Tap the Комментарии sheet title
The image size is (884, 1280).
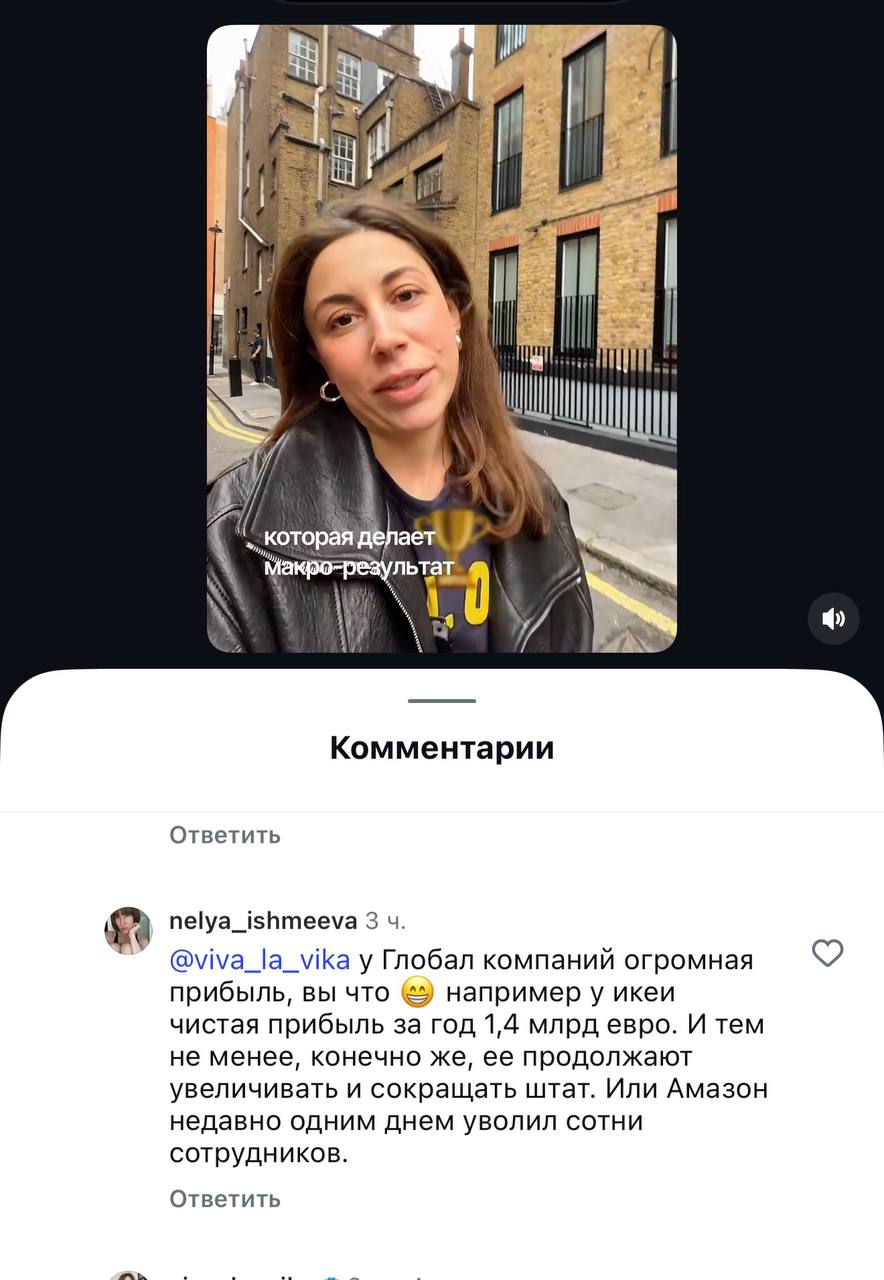[x=442, y=748]
